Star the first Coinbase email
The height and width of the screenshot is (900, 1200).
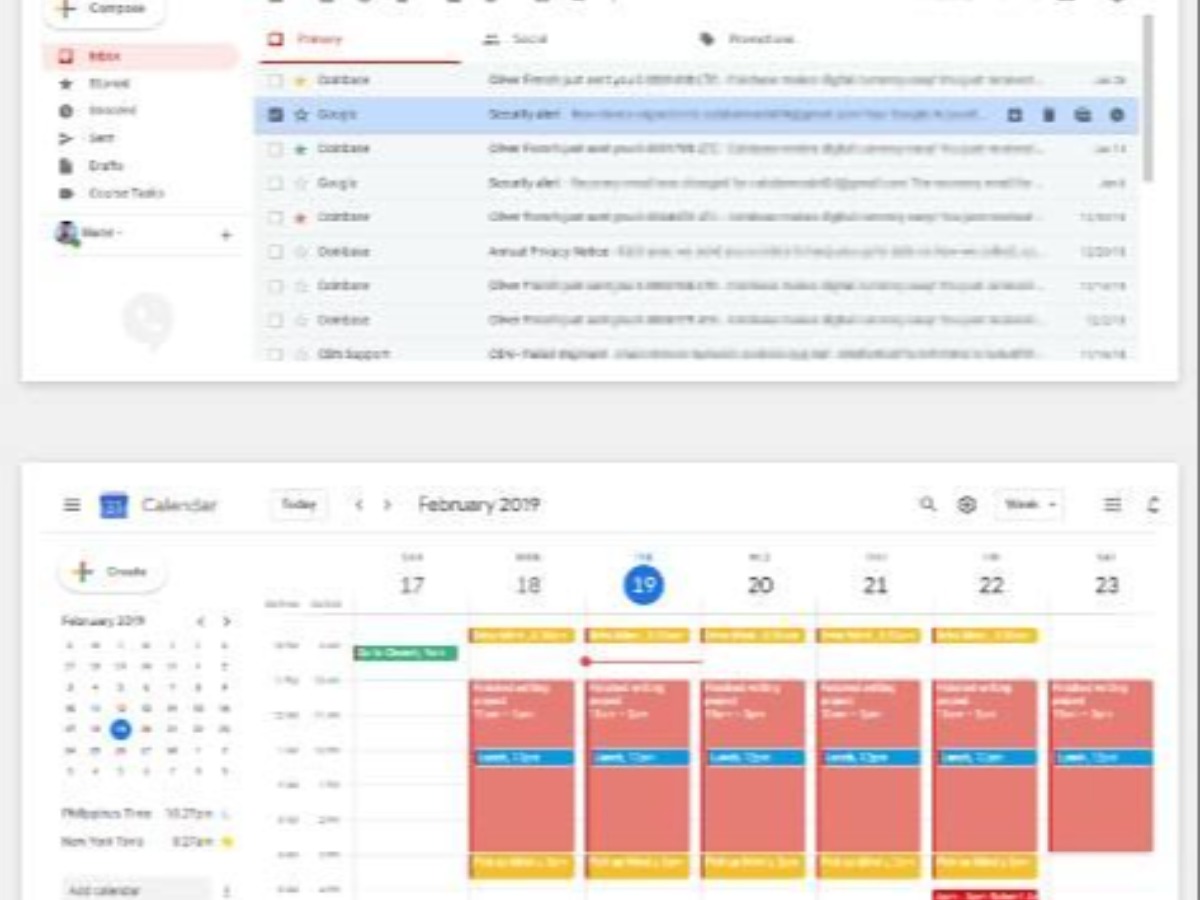click(301, 80)
